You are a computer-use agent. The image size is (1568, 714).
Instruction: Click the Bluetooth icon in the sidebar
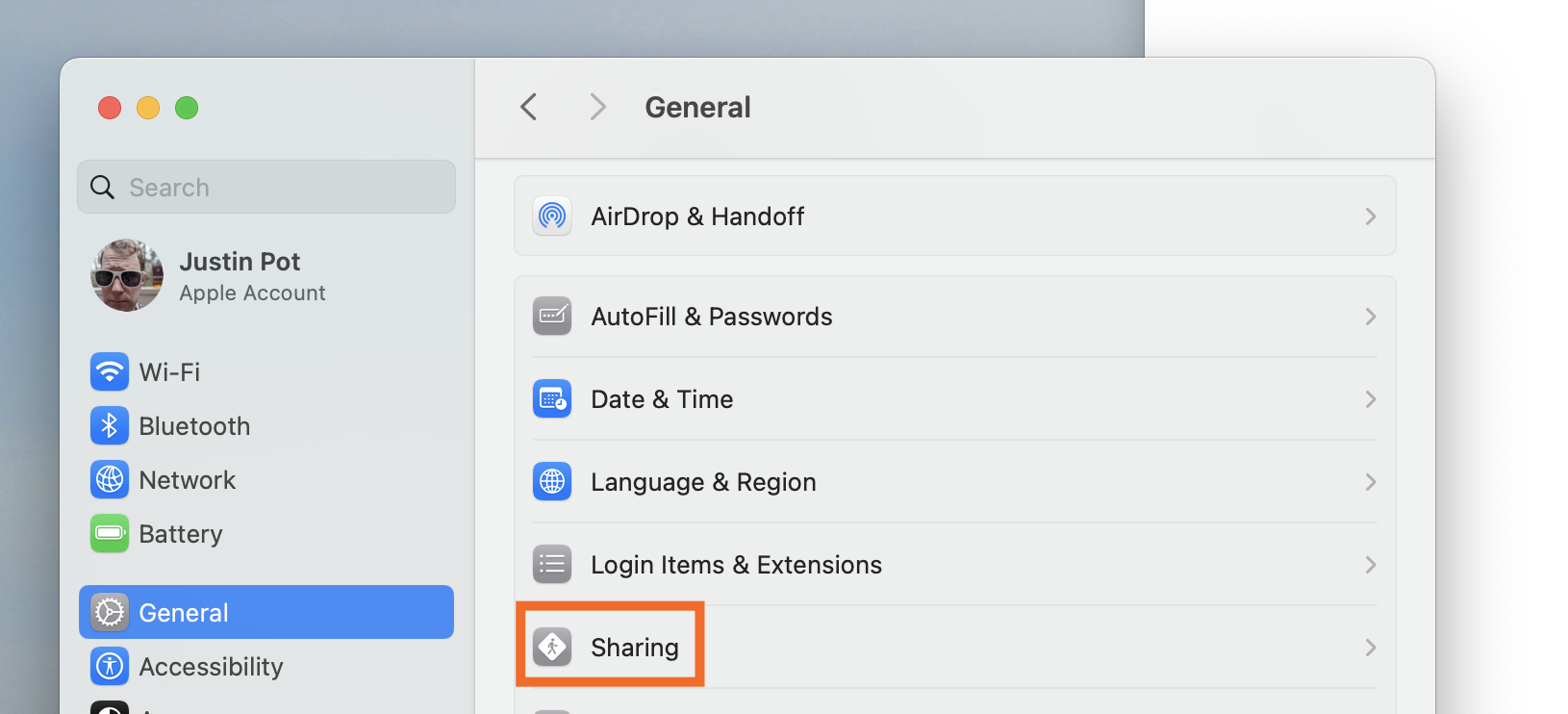[x=110, y=425]
